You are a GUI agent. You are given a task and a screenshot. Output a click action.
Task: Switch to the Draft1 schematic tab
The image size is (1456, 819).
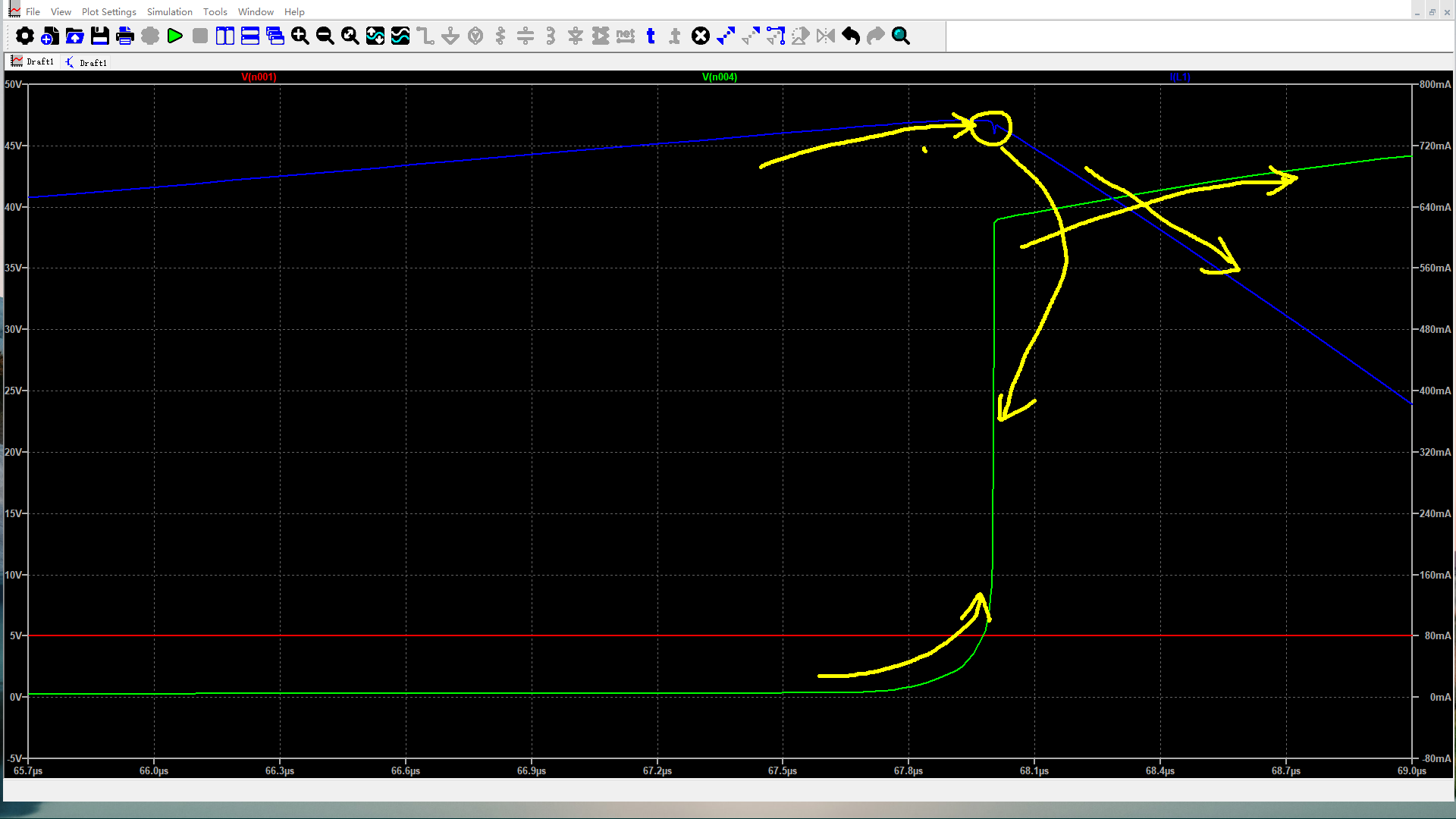86,62
